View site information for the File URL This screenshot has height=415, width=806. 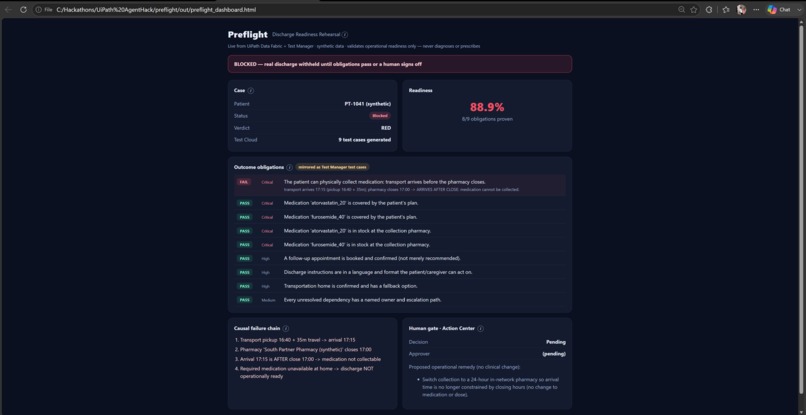pos(44,10)
